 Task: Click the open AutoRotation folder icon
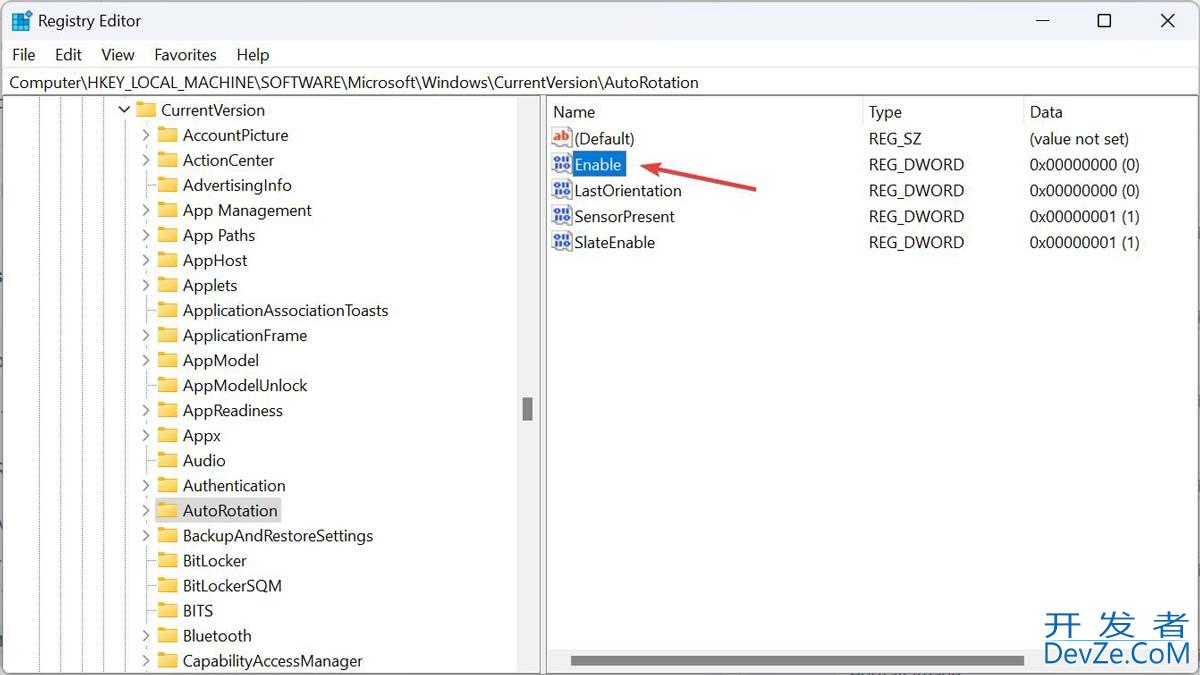point(167,510)
